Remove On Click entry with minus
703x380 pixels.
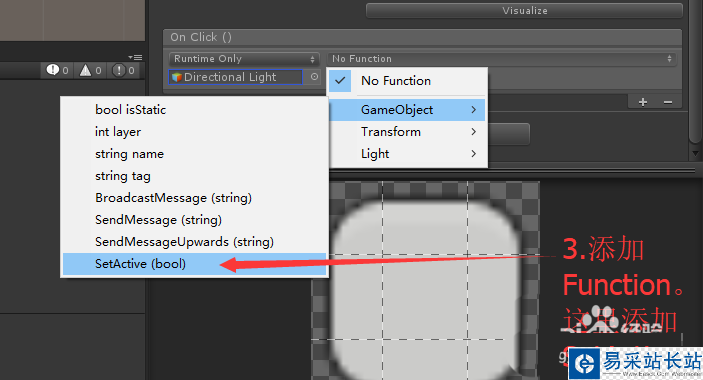[668, 102]
